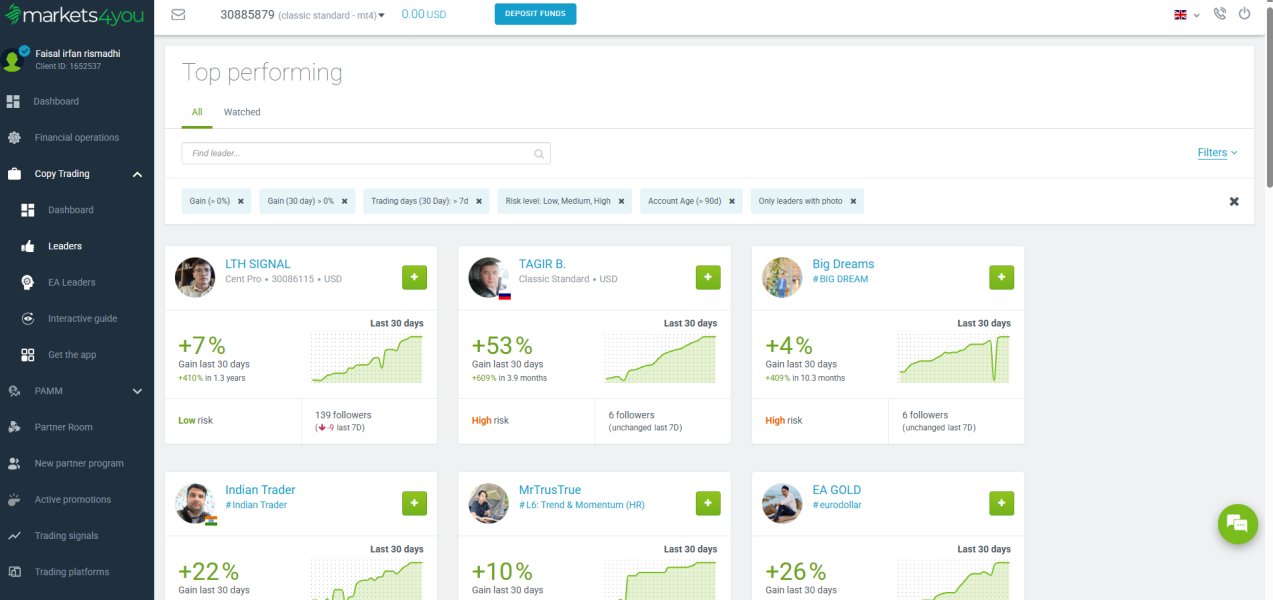1273x600 pixels.
Task: Click the Find leader search field
Action: (366, 153)
